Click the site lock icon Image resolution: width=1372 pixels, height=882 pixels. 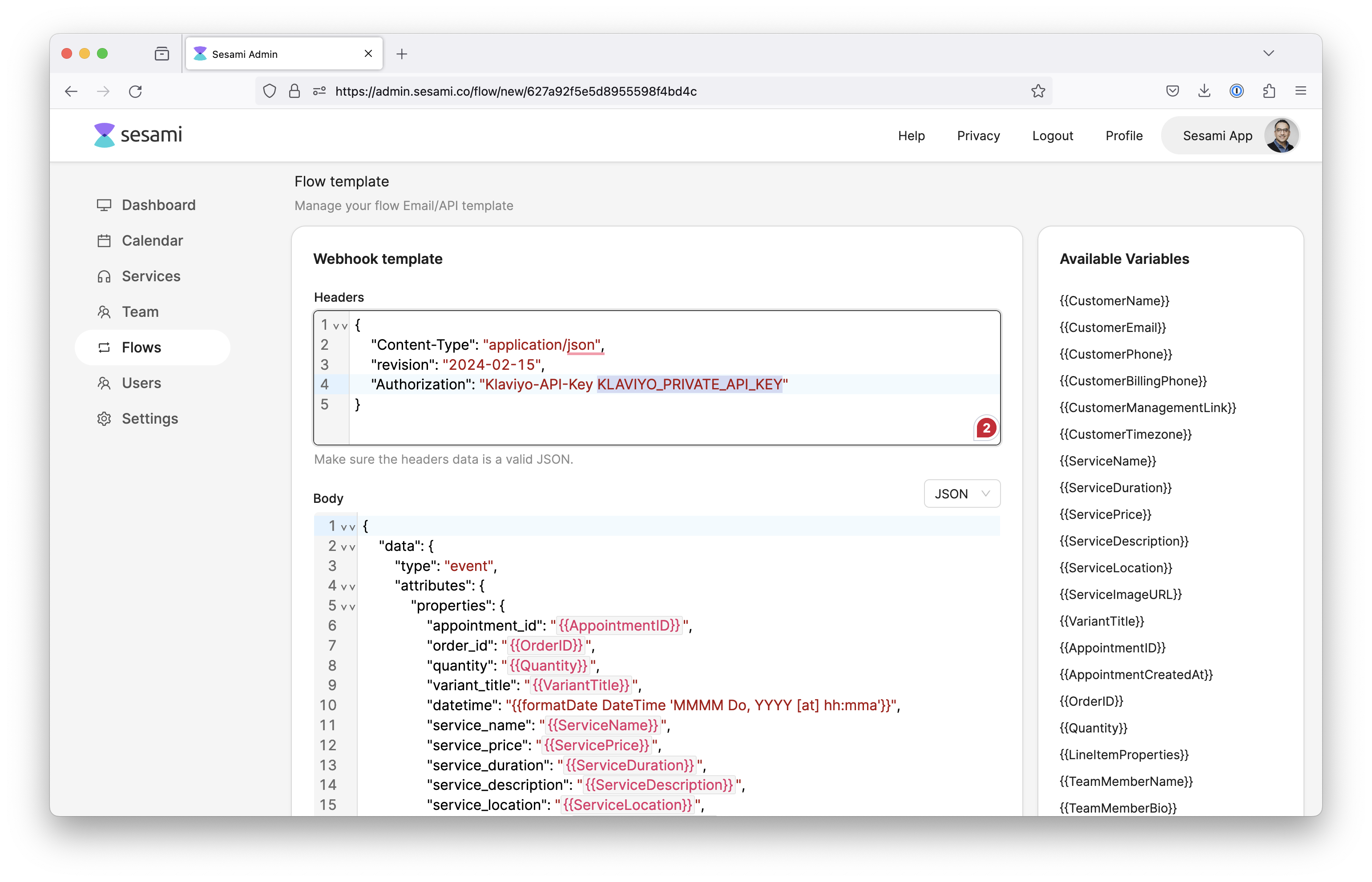click(x=294, y=91)
